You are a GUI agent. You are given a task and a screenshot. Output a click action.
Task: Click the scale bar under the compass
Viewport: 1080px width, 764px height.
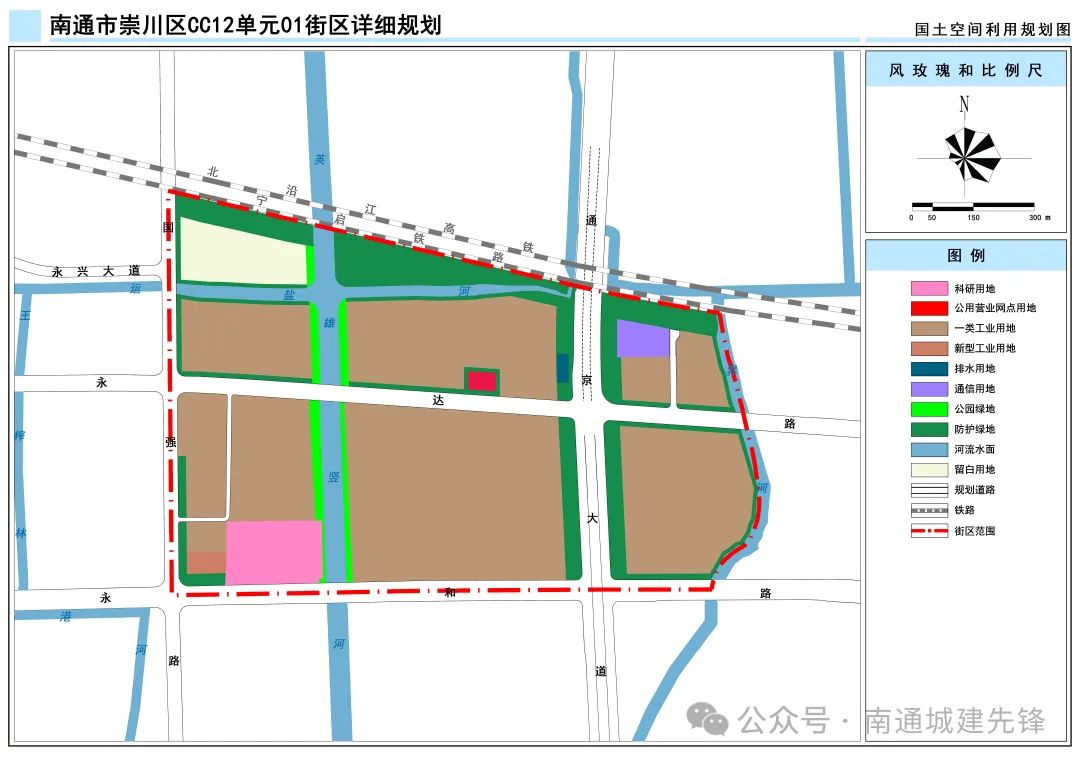[x=972, y=205]
